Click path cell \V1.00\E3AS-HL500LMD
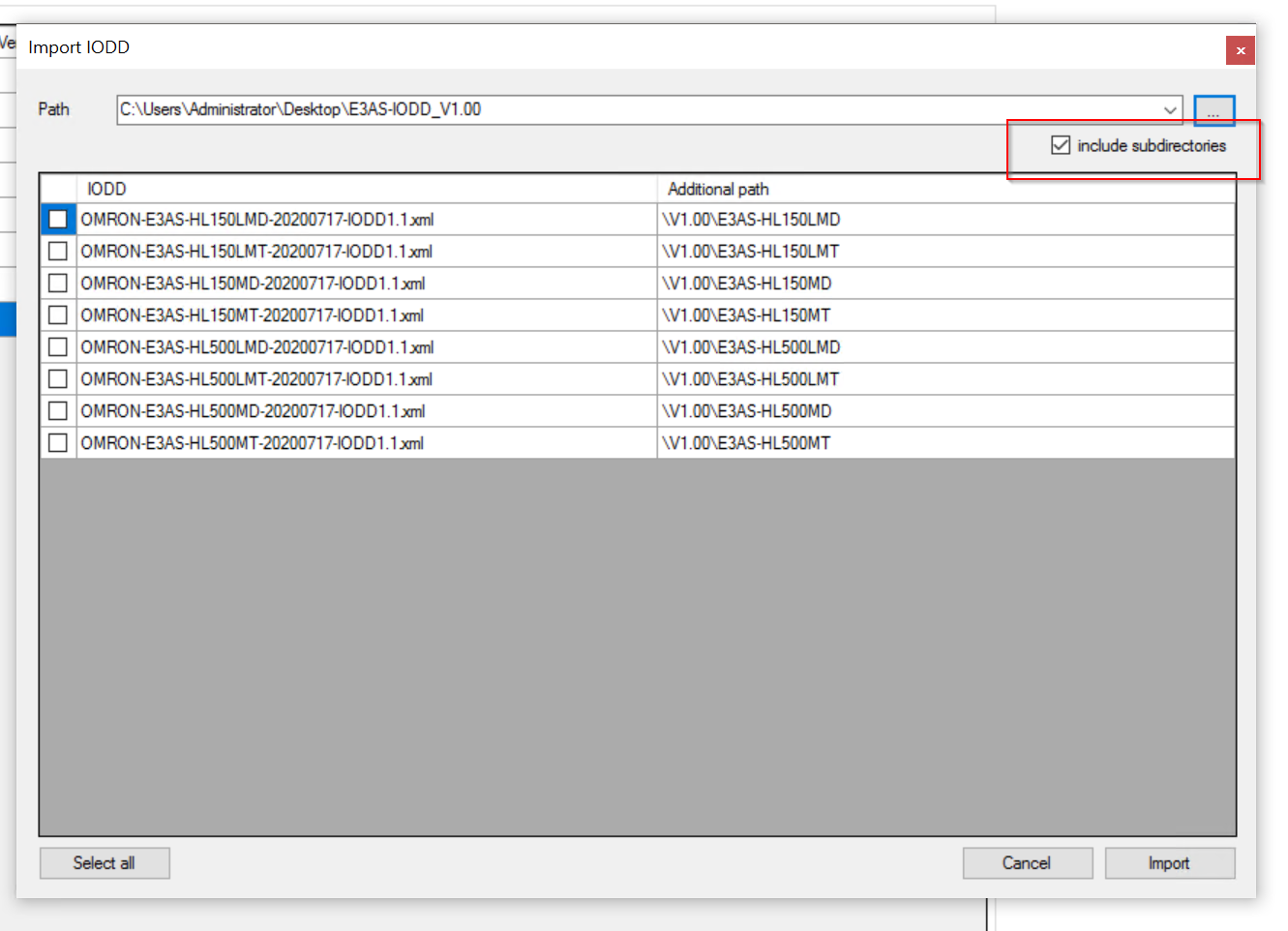The image size is (1288, 931). (946, 347)
